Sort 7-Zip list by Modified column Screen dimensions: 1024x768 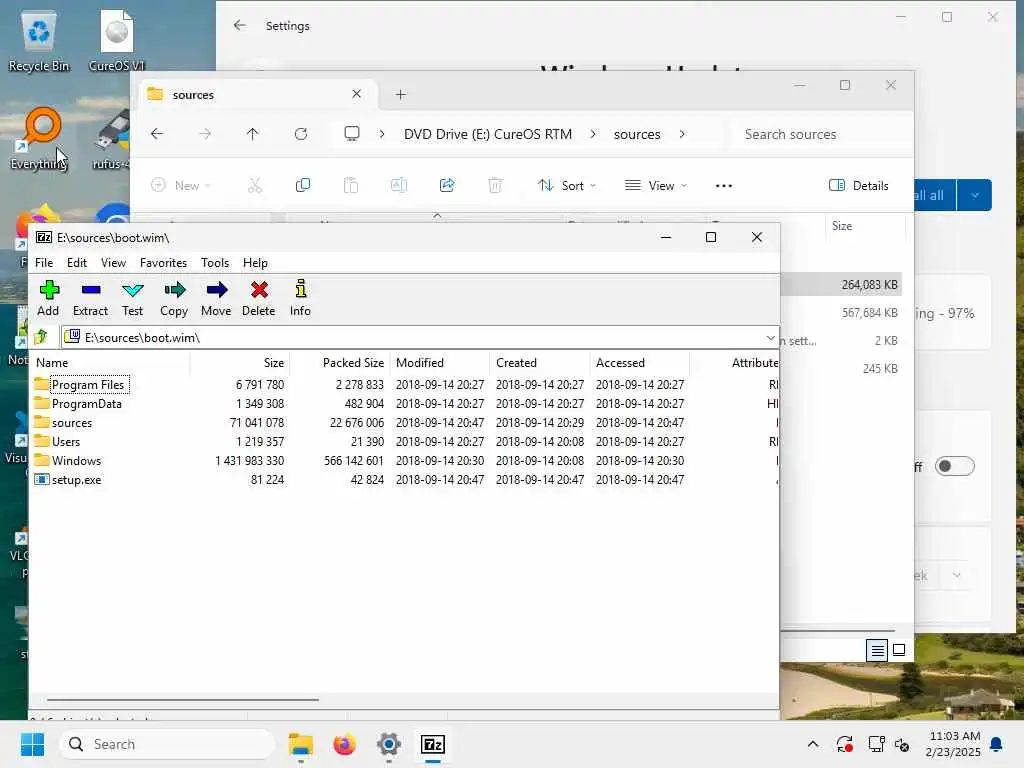point(440,362)
